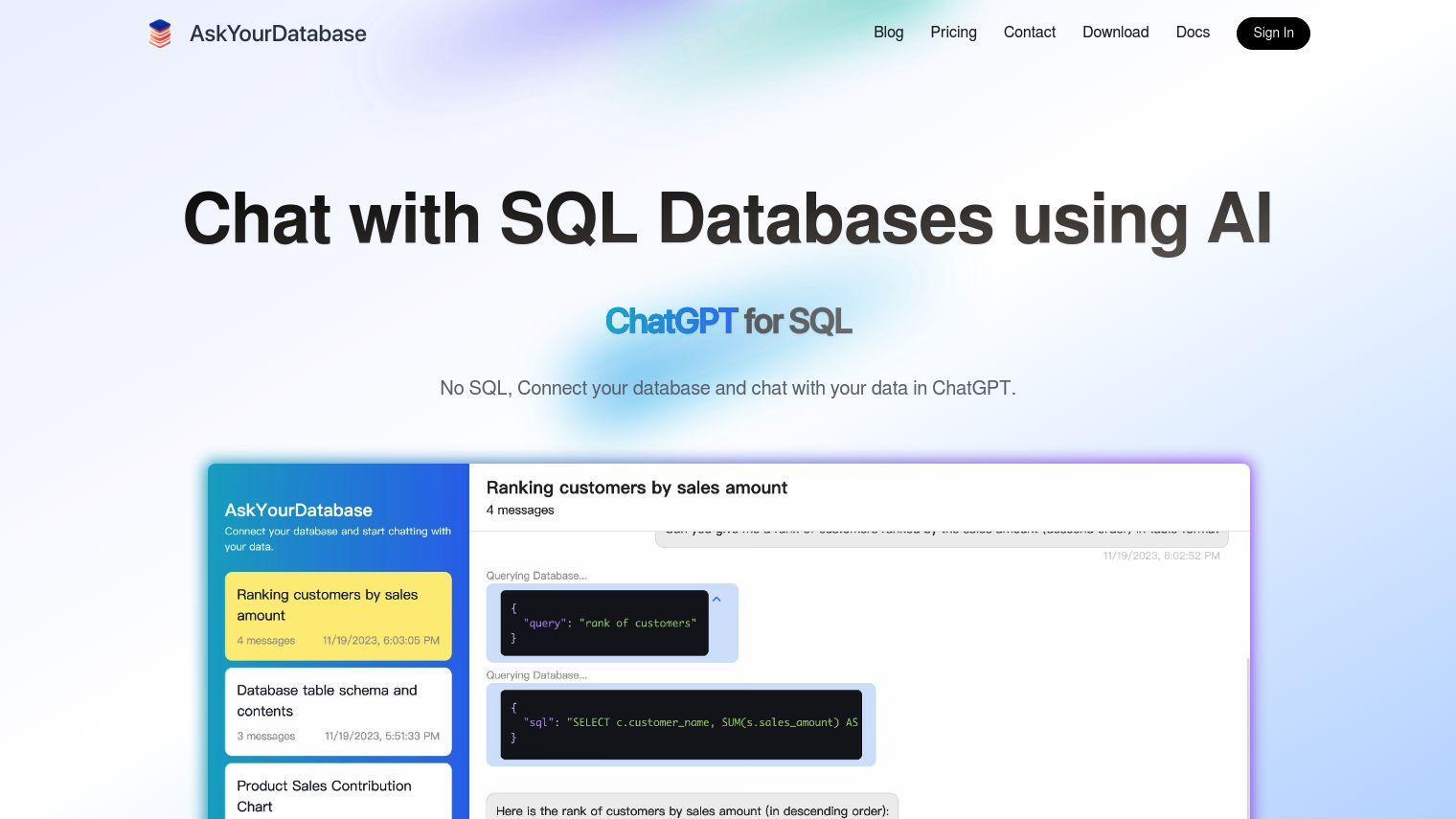The width and height of the screenshot is (1456, 819).
Task: Click the 3 messages label in sidebar
Action: (266, 737)
